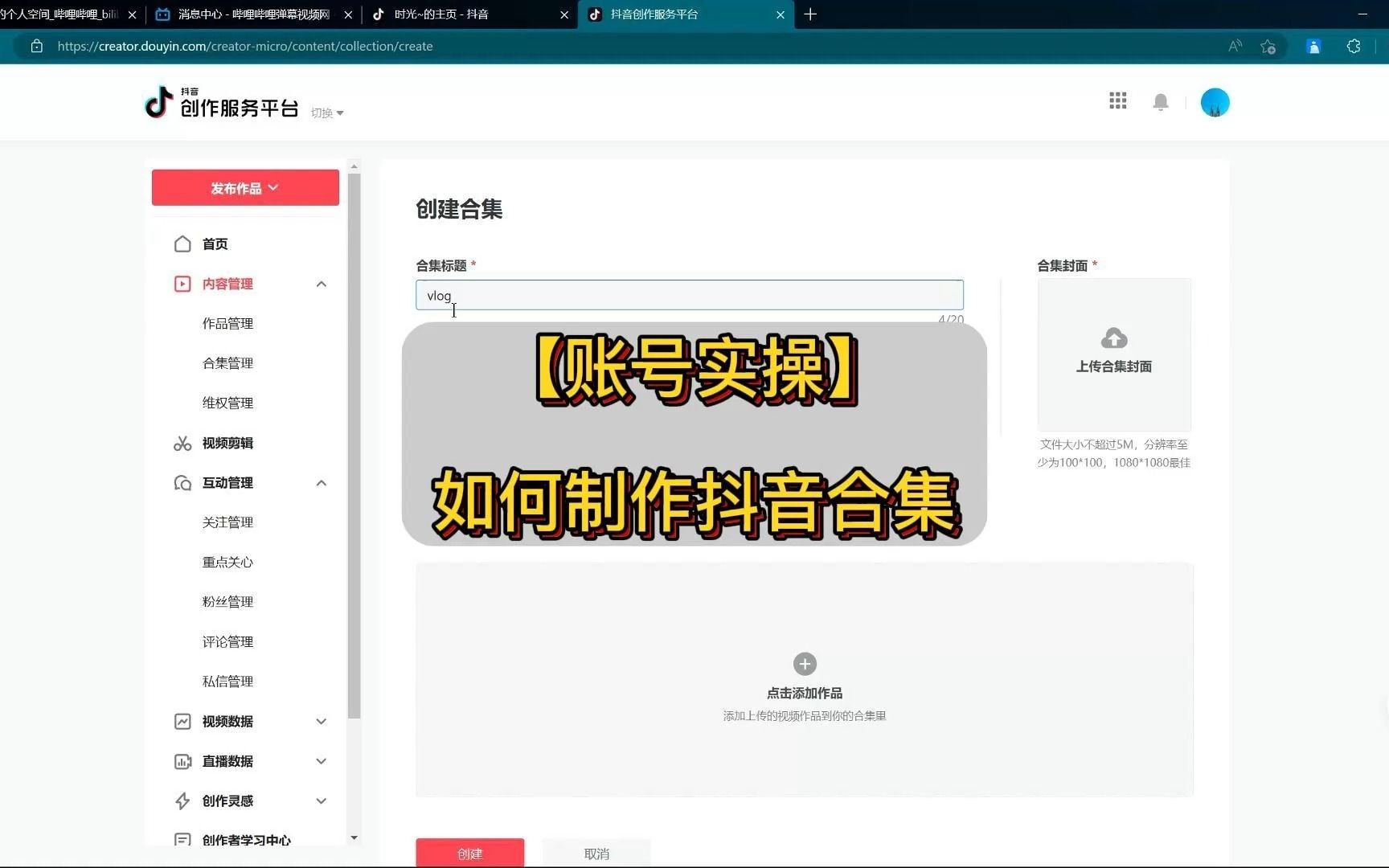Open the apps grid icon in header
The height and width of the screenshot is (868, 1389).
[1117, 100]
